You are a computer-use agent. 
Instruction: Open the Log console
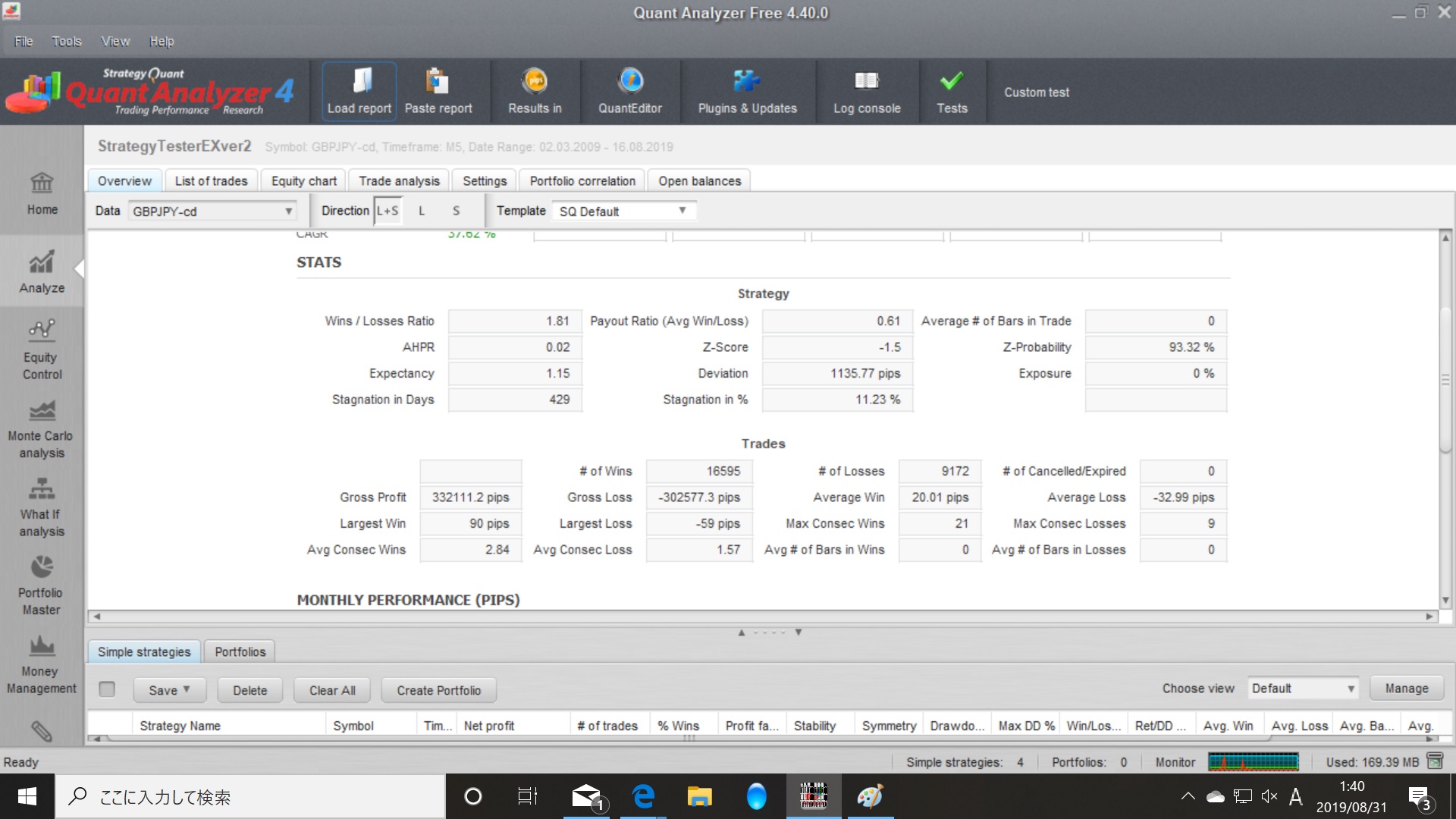[867, 91]
